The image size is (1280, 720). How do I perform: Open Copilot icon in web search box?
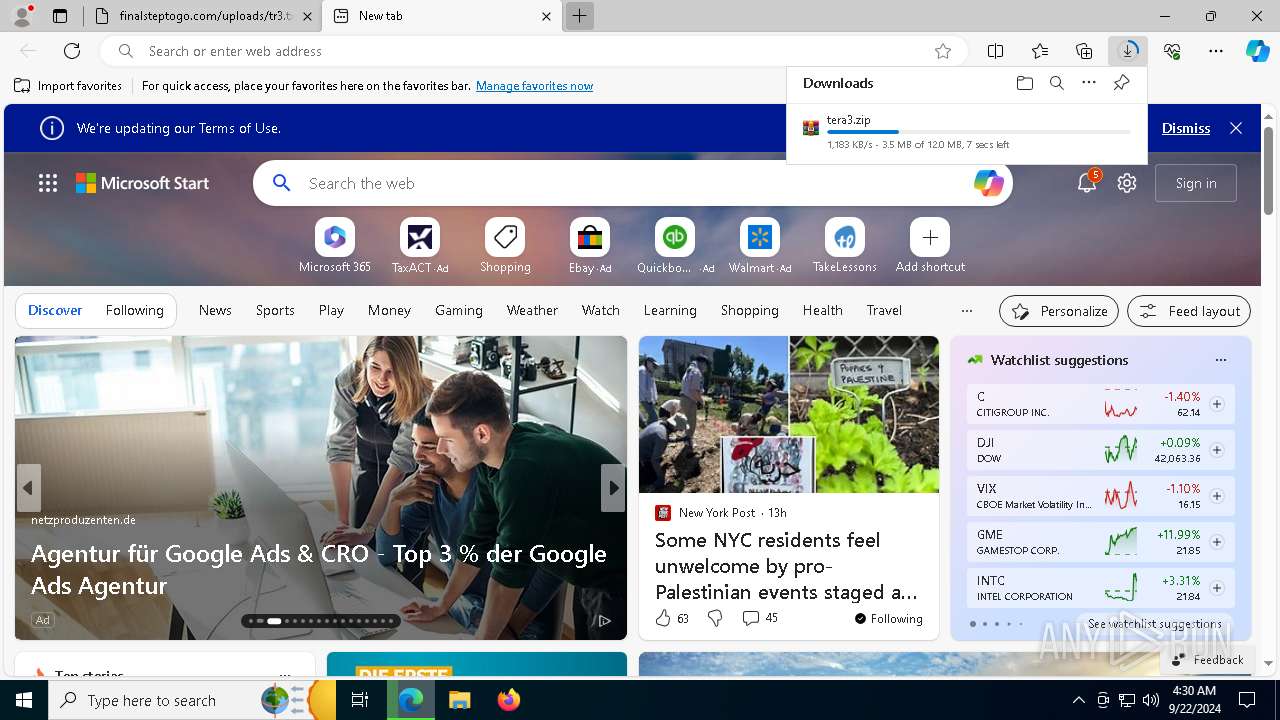(x=988, y=183)
